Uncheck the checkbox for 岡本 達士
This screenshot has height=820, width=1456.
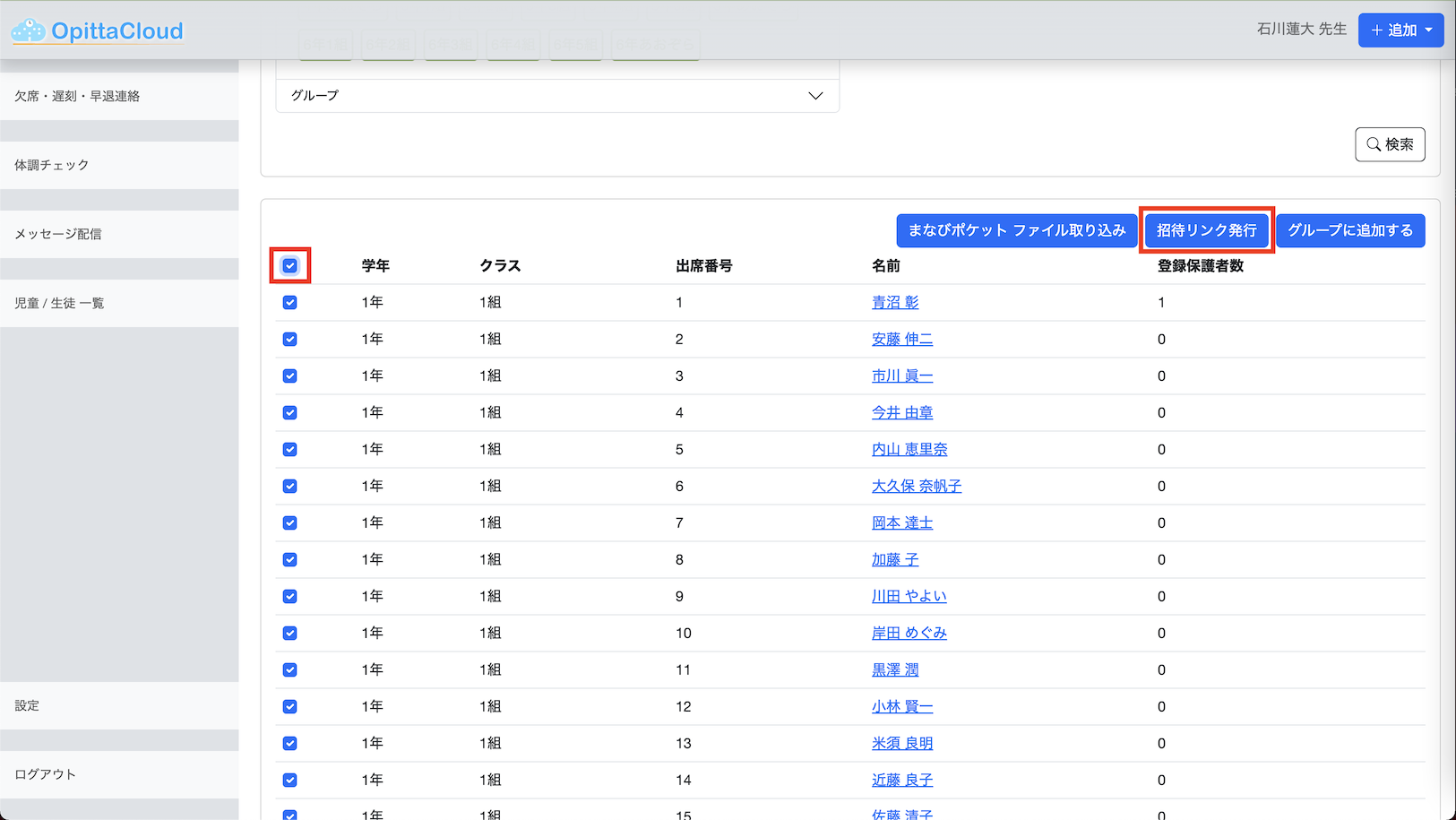[x=290, y=522]
